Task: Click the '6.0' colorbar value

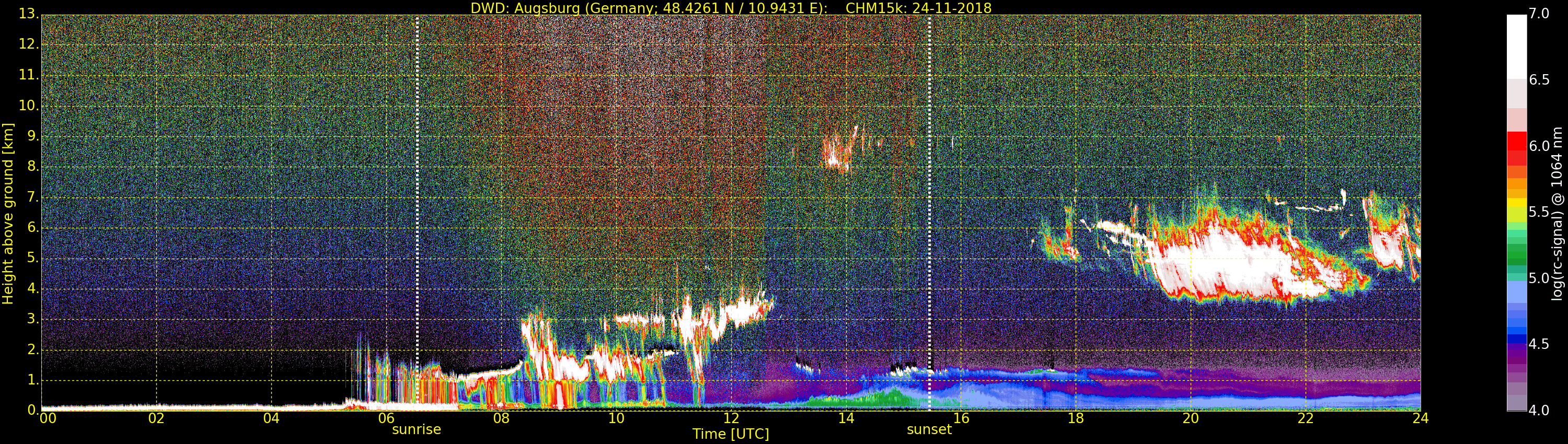Action: tap(1539, 146)
